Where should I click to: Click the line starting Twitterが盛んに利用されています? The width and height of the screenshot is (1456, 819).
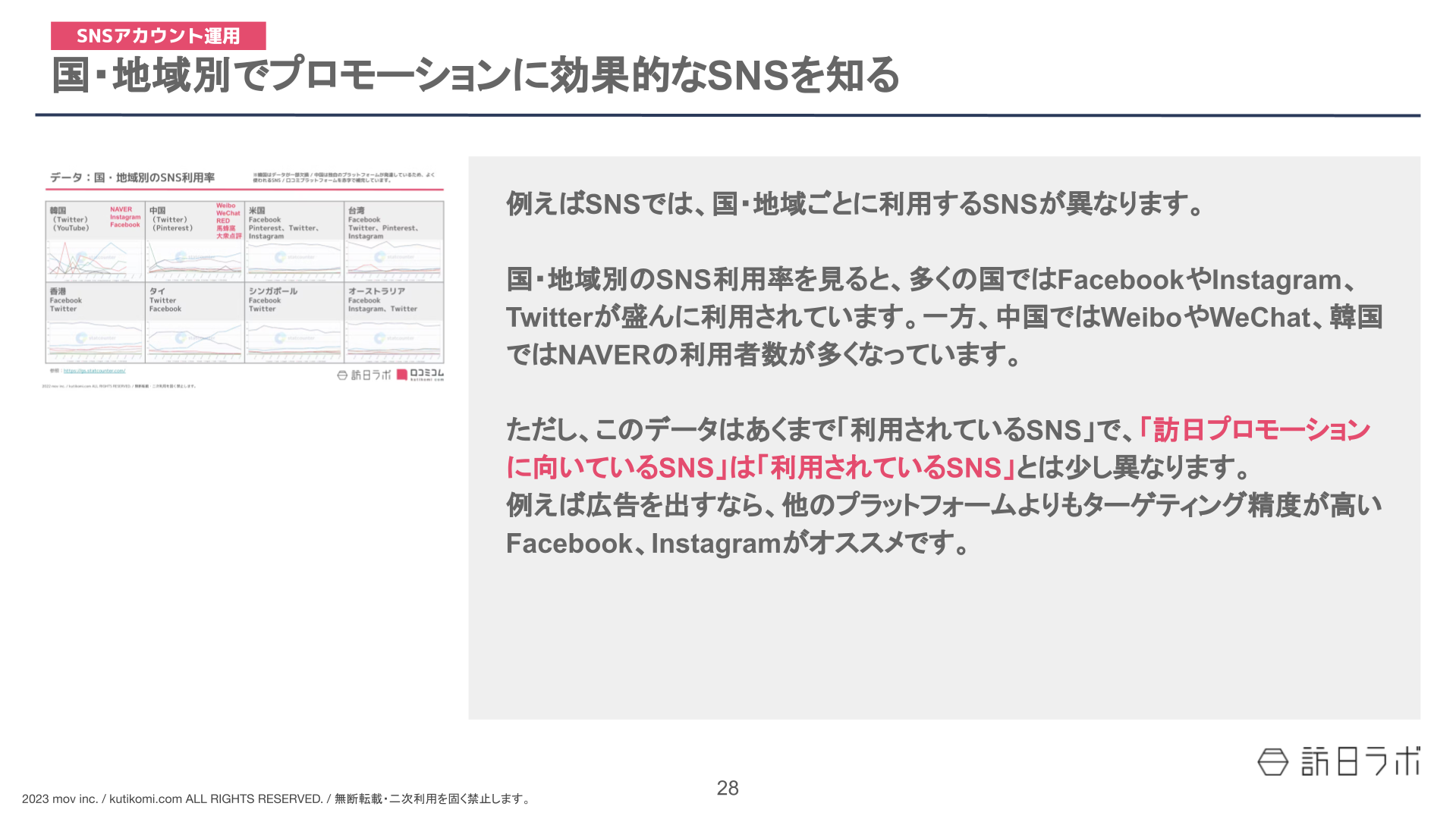[x=945, y=317]
